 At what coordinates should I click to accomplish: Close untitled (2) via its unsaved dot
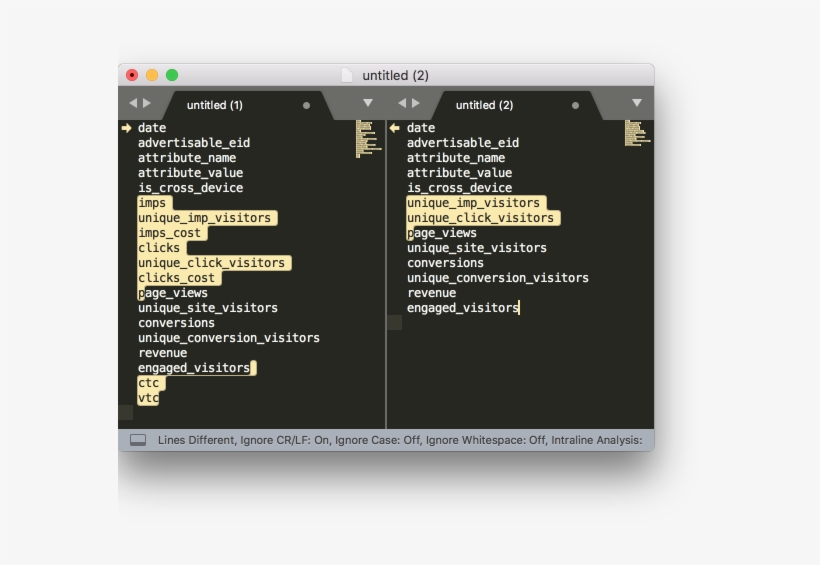pyautogui.click(x=575, y=105)
